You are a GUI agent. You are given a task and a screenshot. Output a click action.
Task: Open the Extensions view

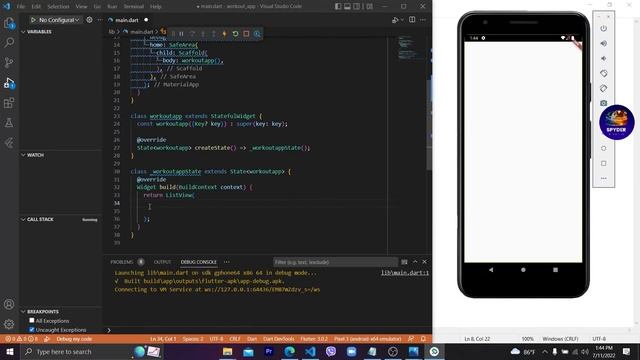(x=9, y=103)
